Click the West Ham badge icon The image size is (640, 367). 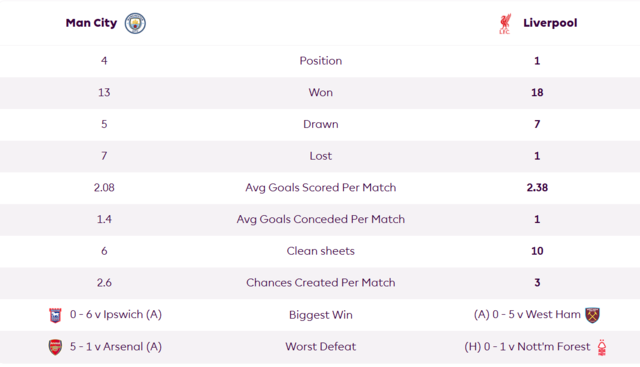pyautogui.click(x=592, y=315)
